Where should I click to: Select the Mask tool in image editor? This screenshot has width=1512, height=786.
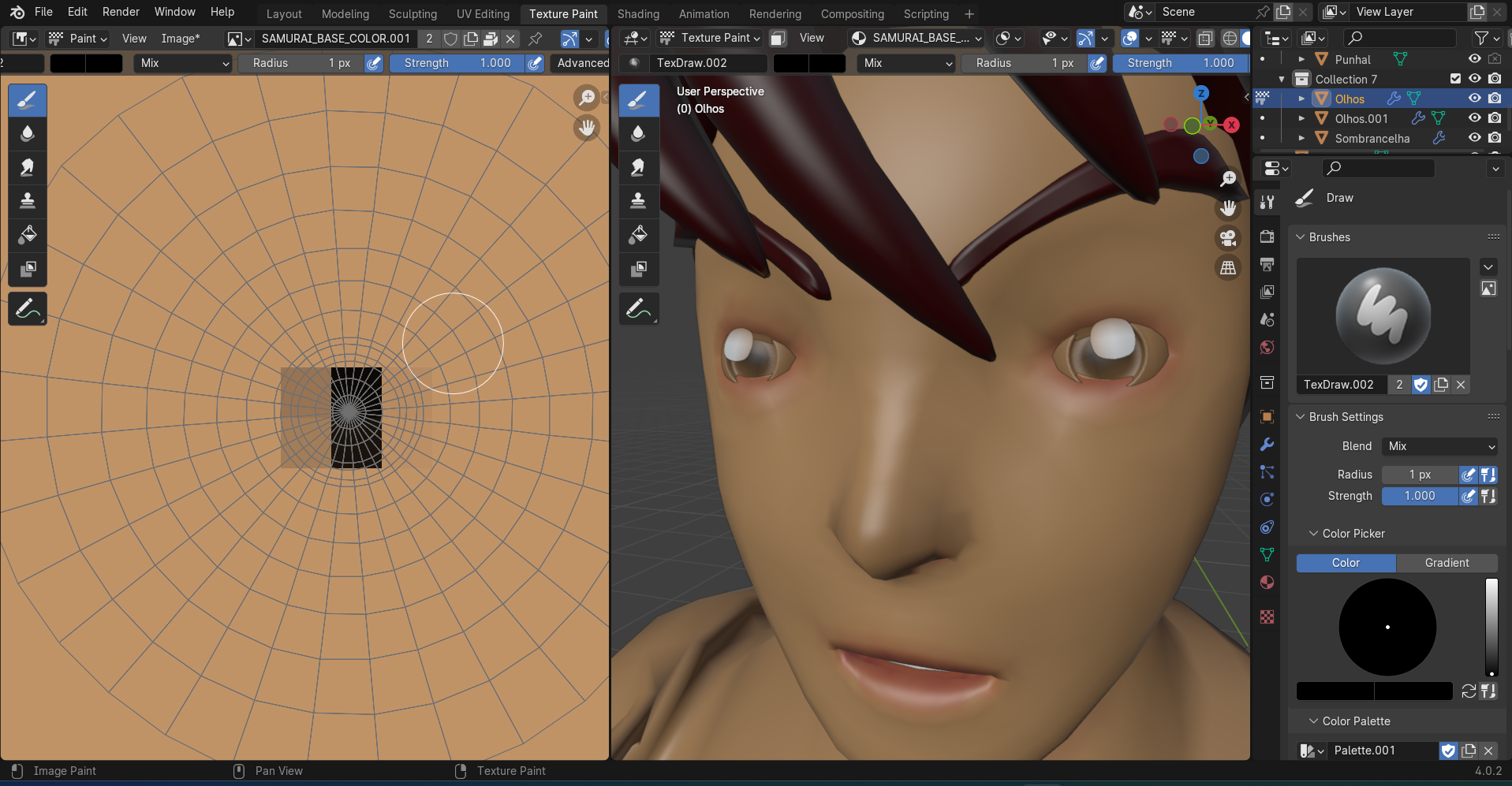[28, 269]
